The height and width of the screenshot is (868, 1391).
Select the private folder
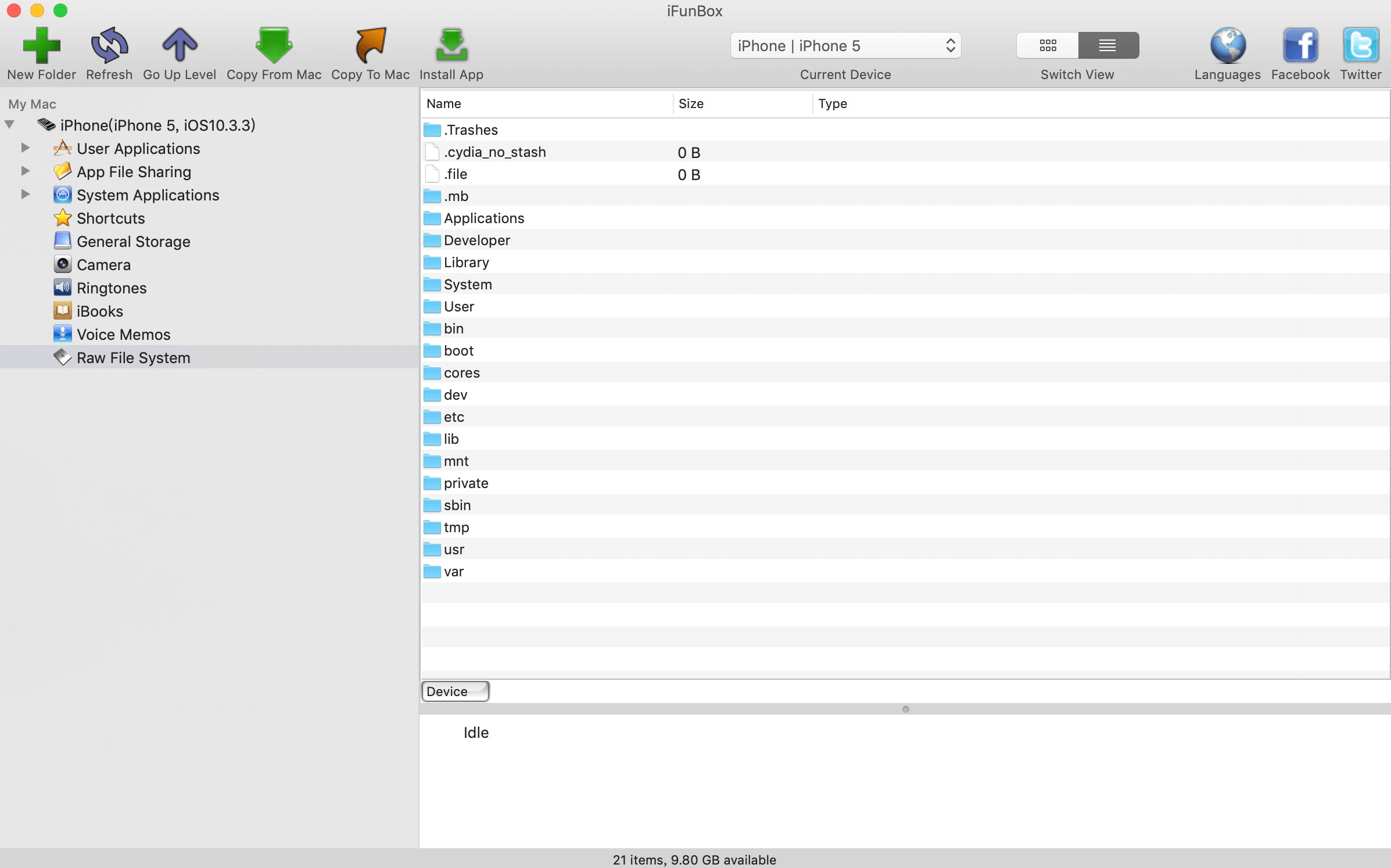click(x=905, y=483)
